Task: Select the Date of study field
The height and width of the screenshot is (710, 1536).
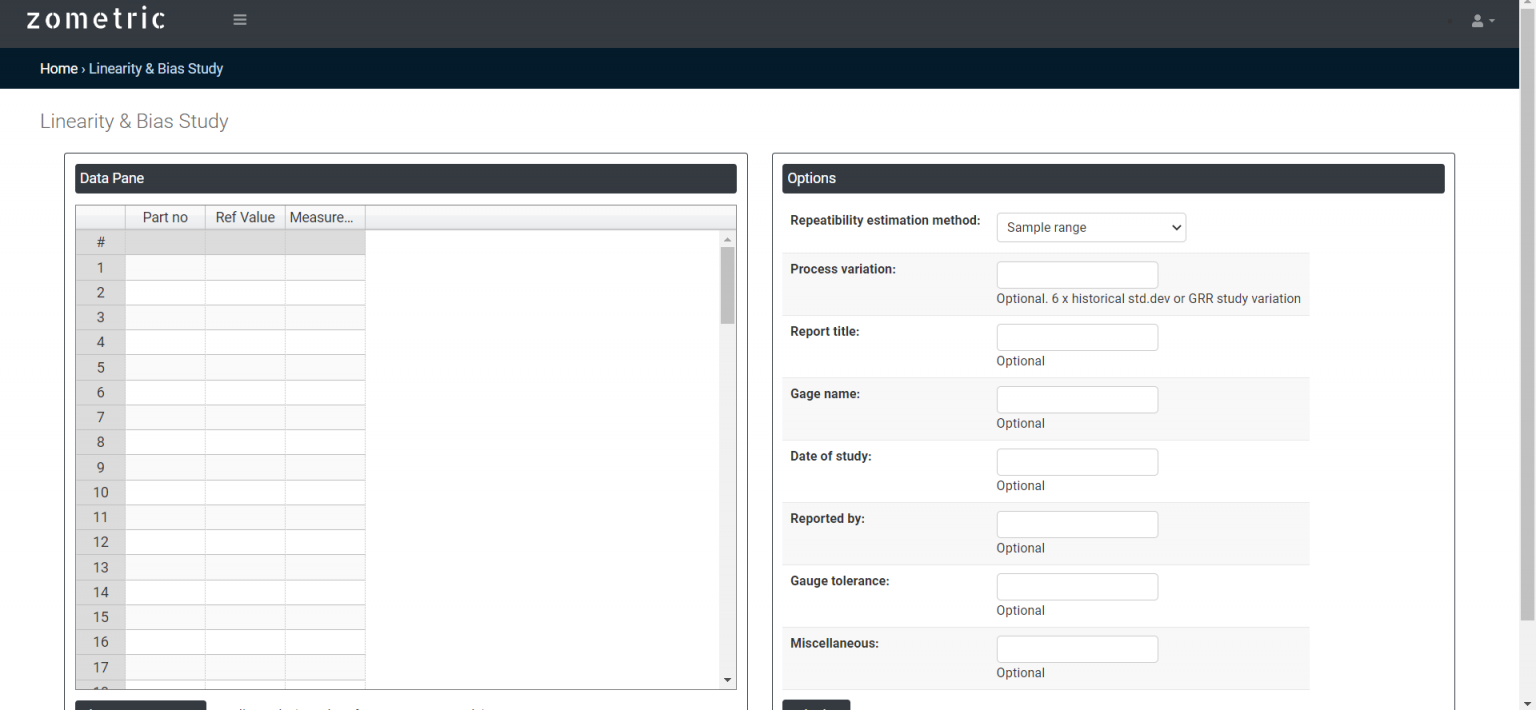Action: [x=1077, y=462]
